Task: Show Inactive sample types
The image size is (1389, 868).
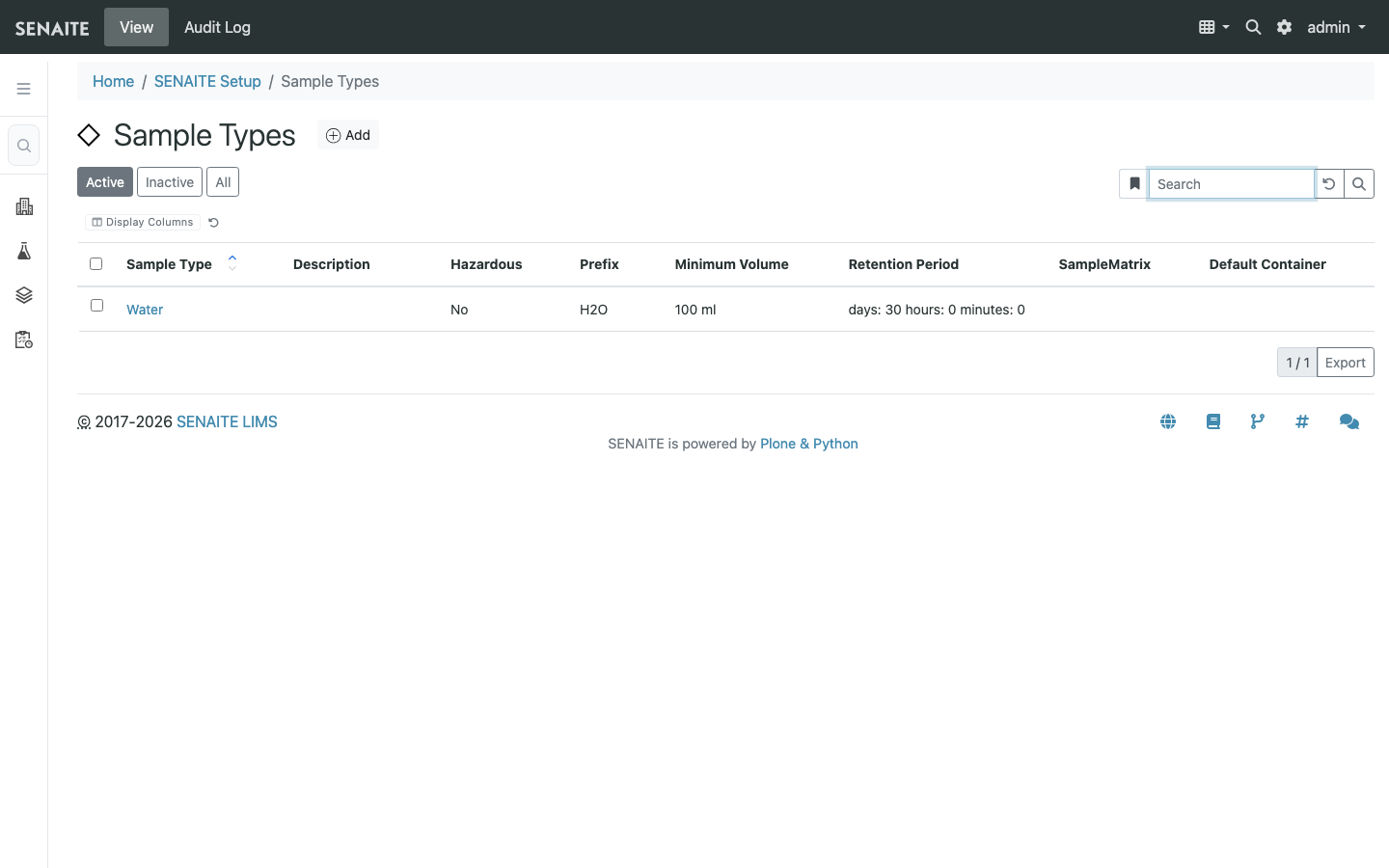Action: (x=170, y=182)
